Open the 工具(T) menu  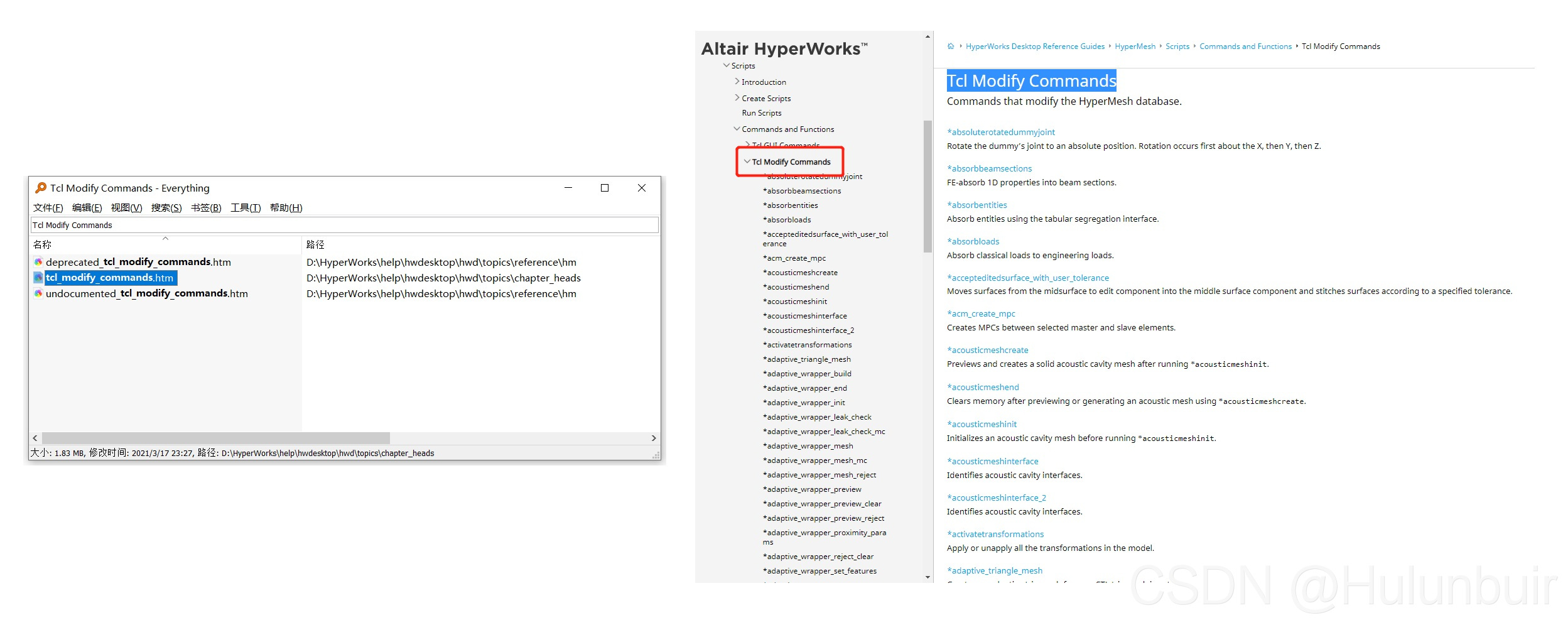click(x=246, y=208)
